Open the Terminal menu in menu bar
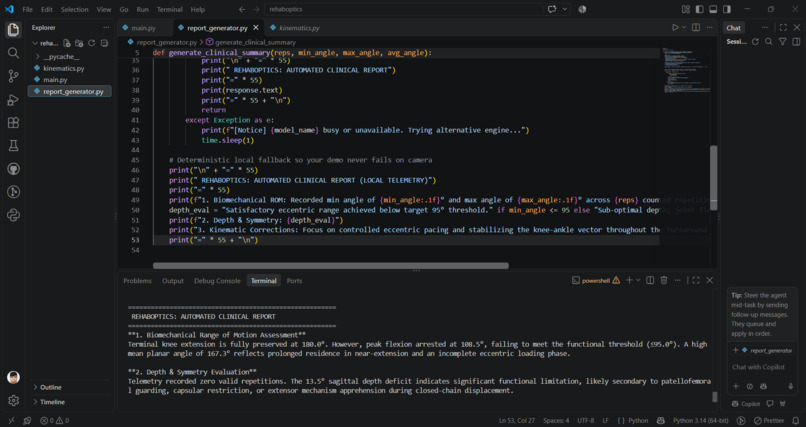 coord(170,9)
